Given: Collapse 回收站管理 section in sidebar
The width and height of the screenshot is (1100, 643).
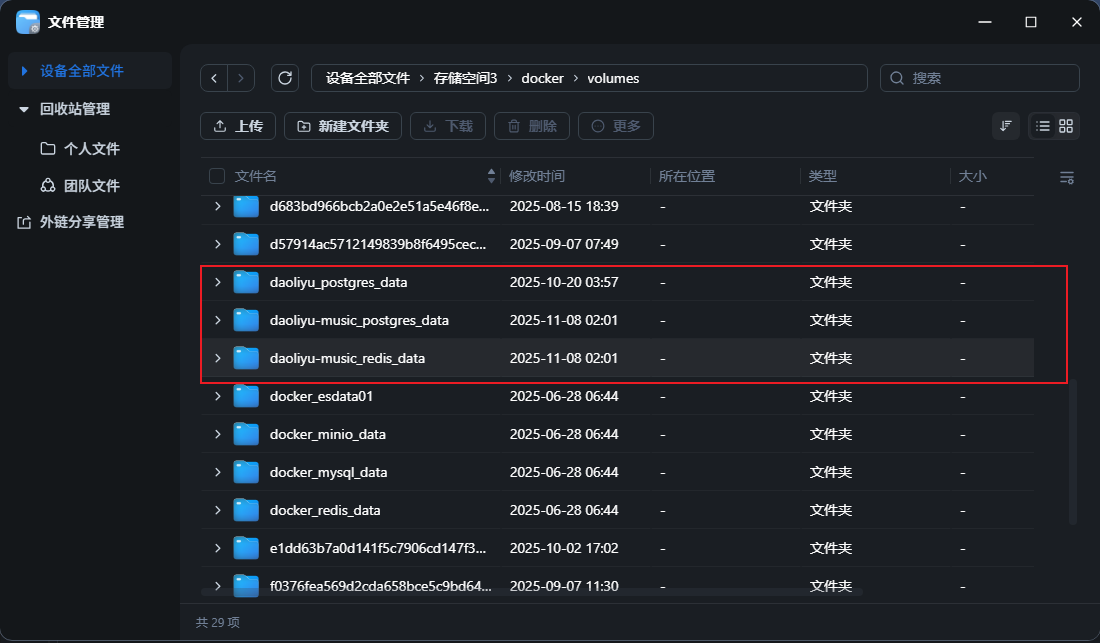Looking at the screenshot, I should [x=24, y=109].
